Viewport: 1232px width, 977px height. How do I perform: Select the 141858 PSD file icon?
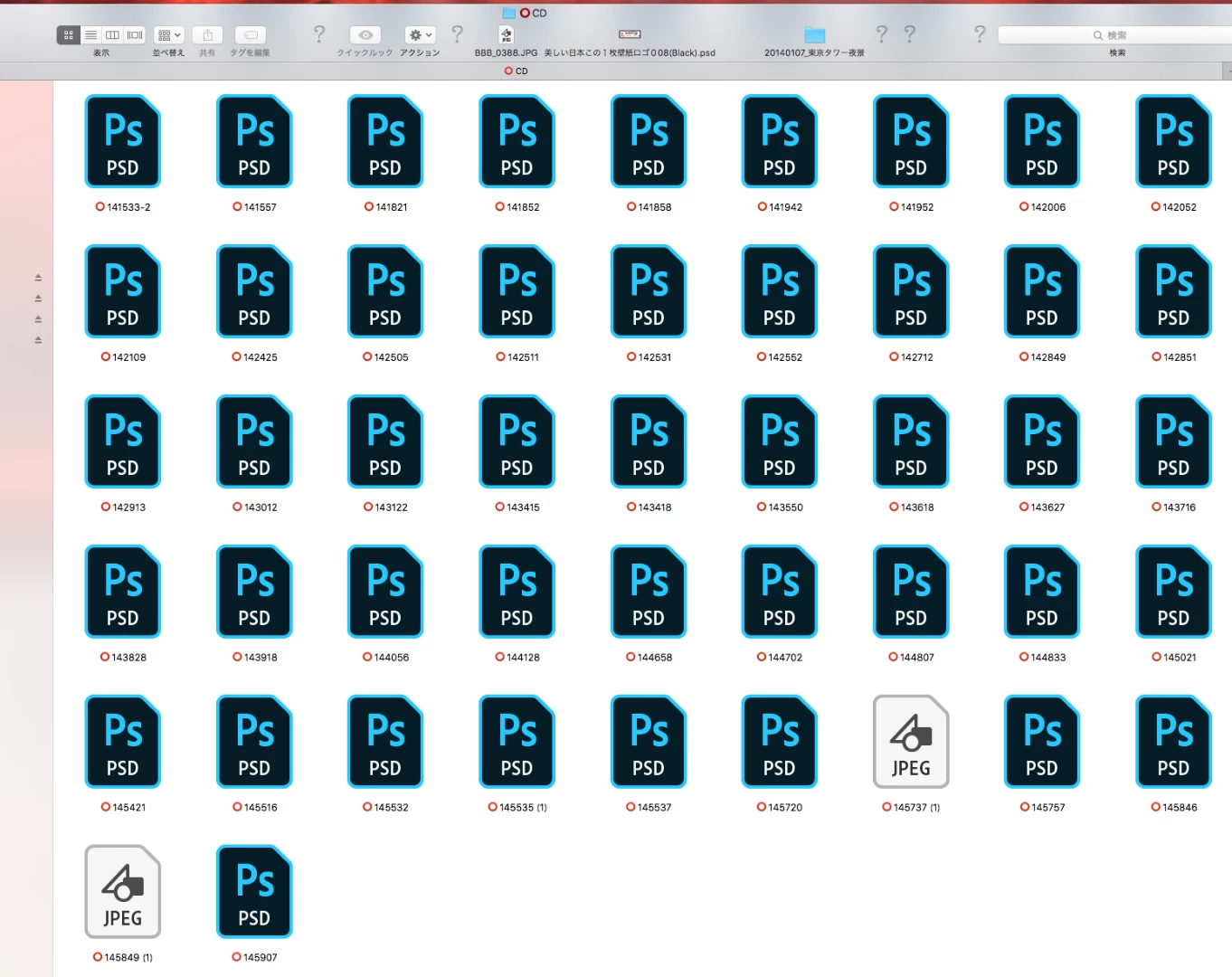[649, 141]
